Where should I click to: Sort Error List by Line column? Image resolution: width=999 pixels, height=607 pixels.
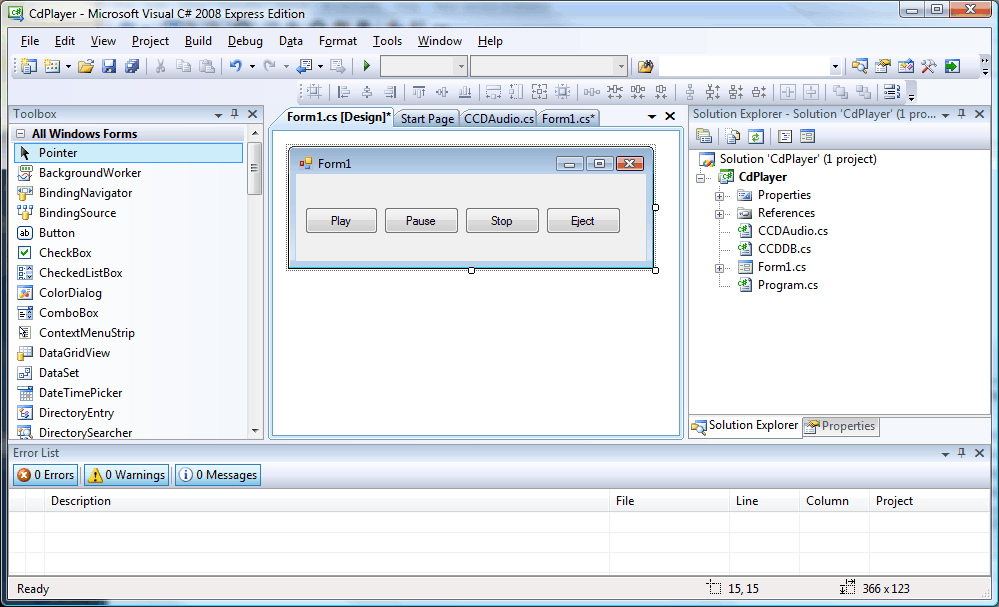pos(765,501)
